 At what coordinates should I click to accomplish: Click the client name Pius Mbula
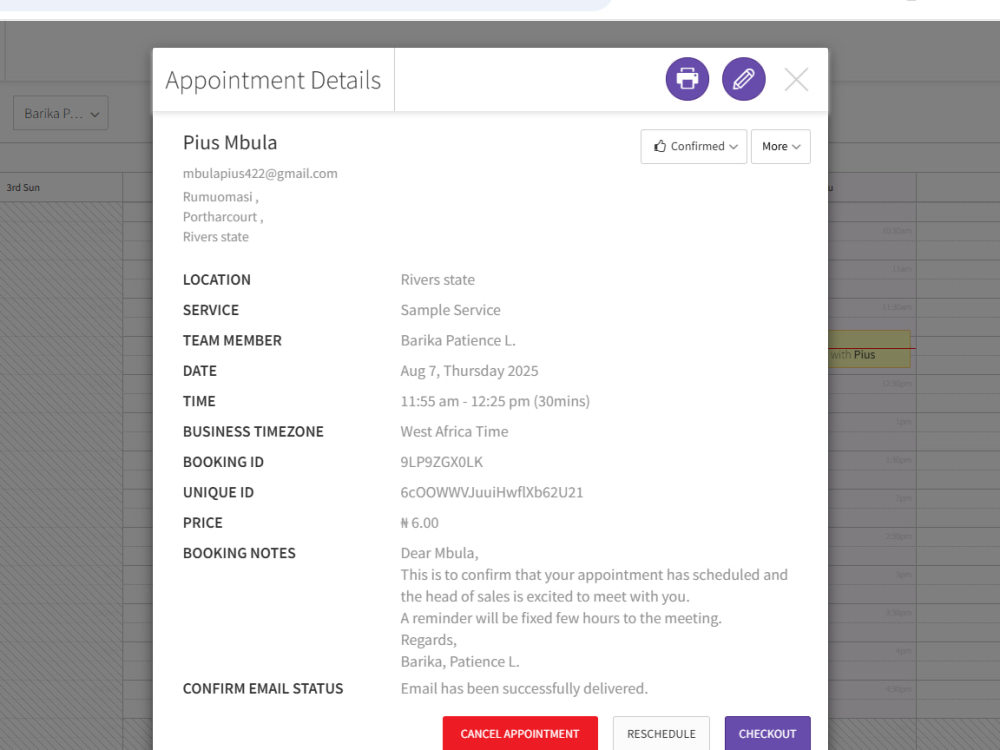tap(230, 142)
